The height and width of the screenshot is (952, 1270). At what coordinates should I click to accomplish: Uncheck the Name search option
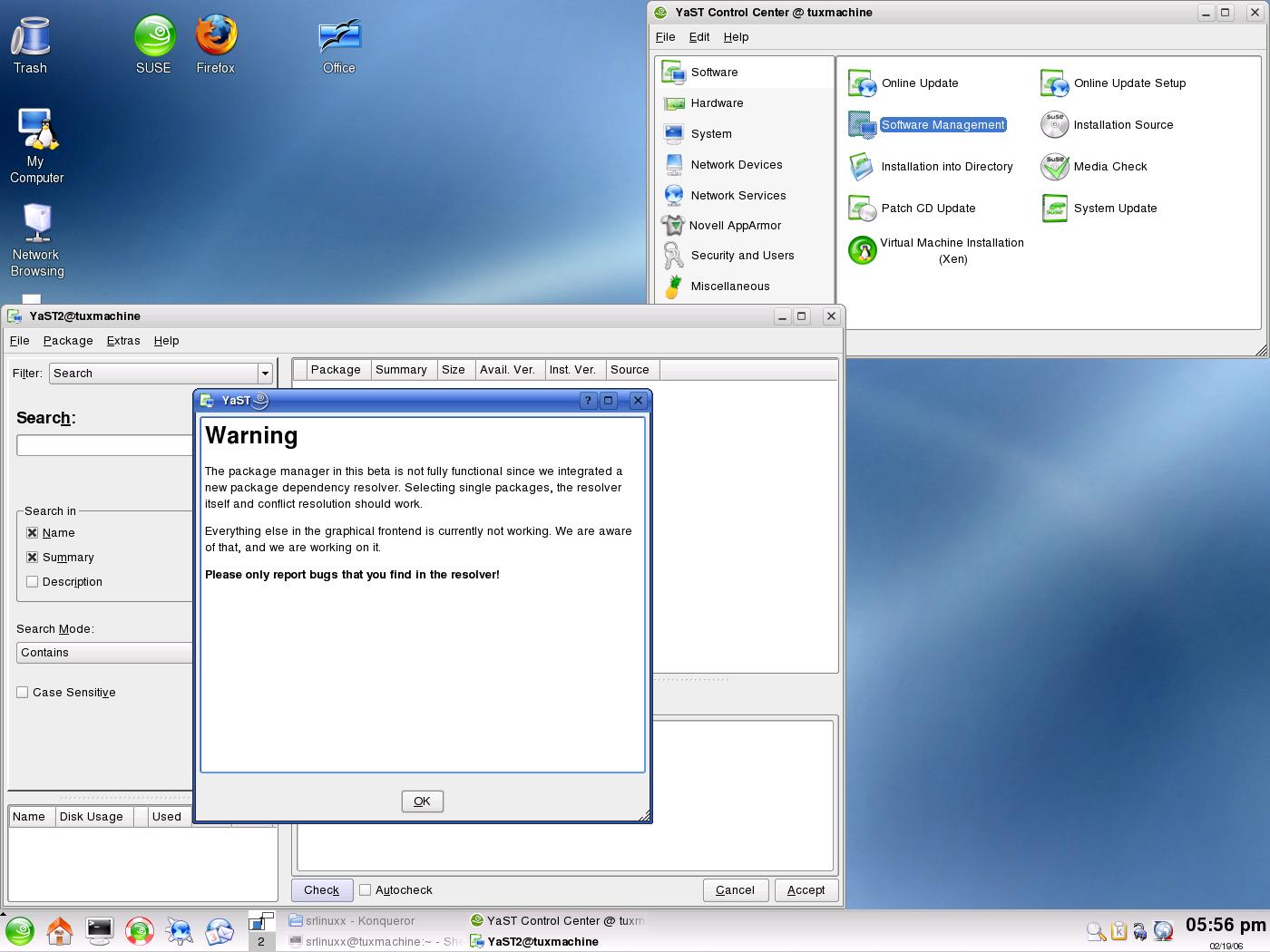(33, 533)
